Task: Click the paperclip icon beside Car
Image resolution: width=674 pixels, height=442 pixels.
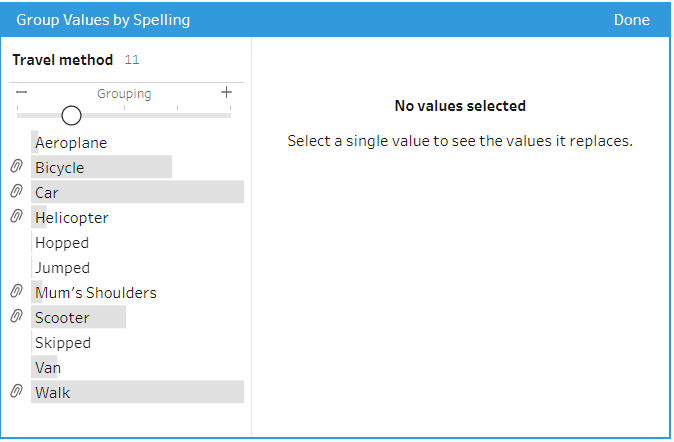Action: tap(16, 192)
